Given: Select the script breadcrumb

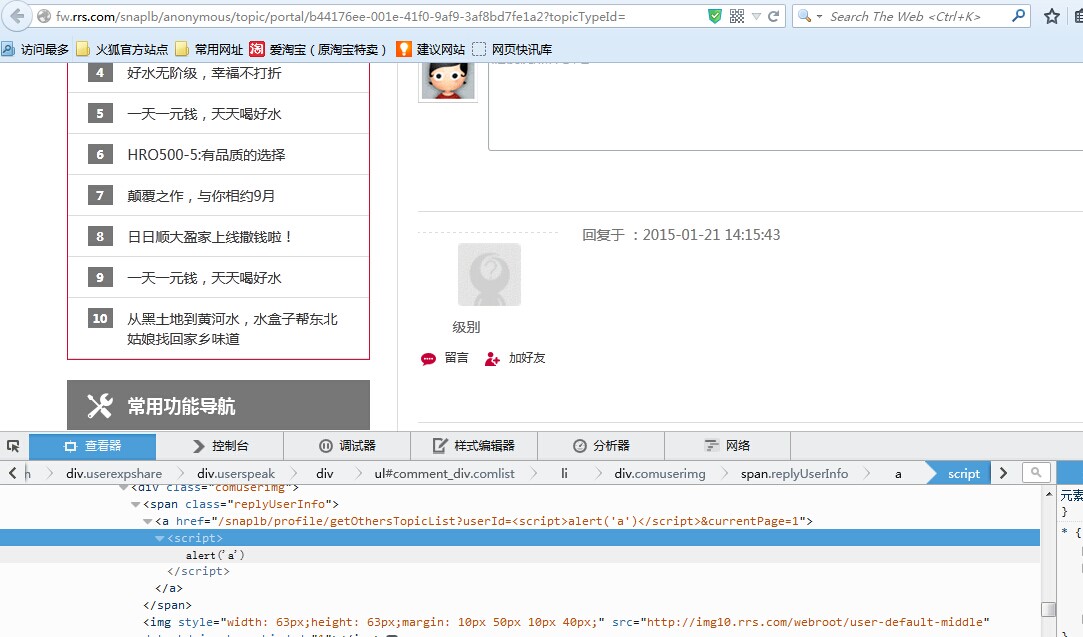Looking at the screenshot, I should coord(964,473).
